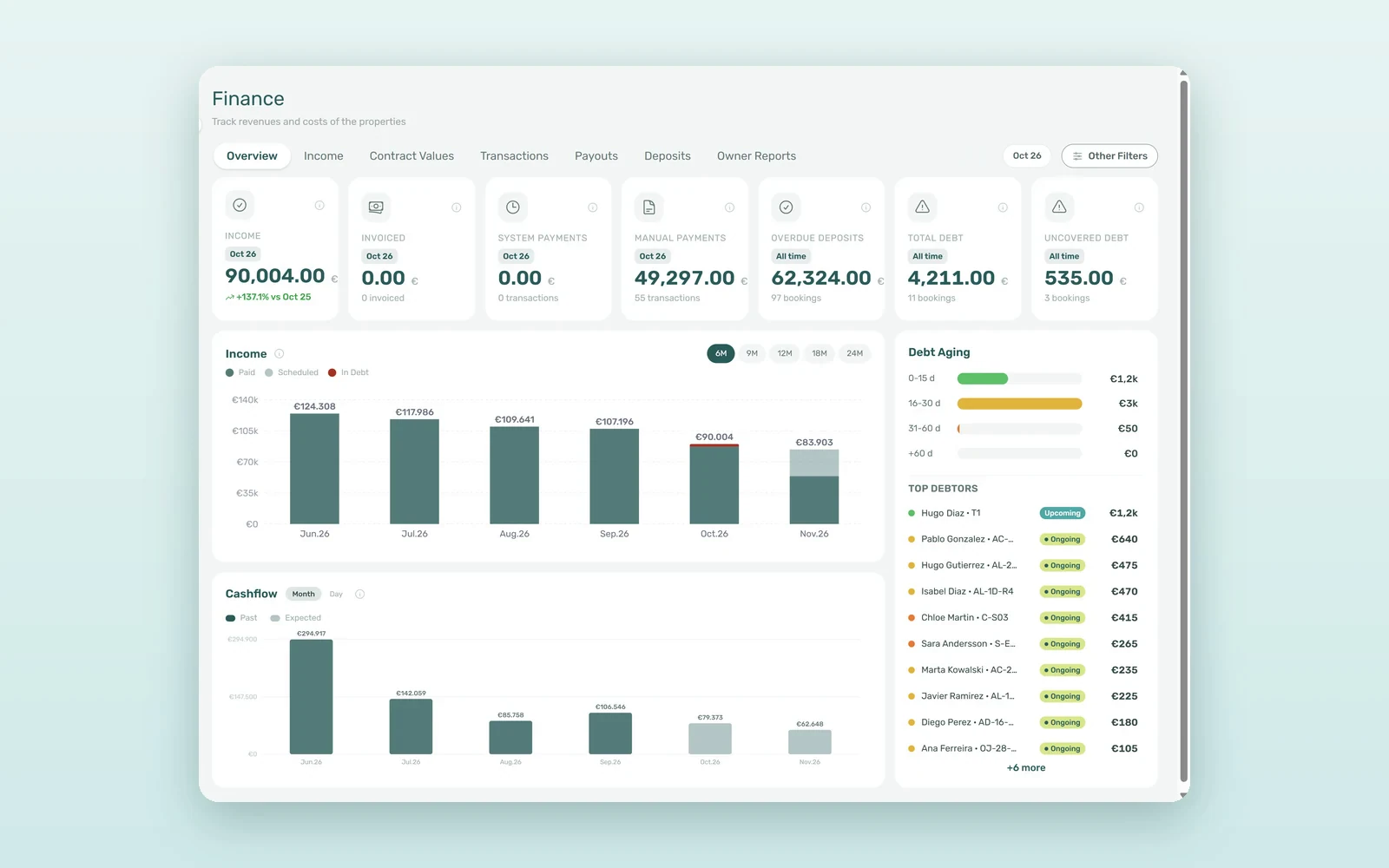Open info tooltip on Manual Payments card

tap(730, 207)
